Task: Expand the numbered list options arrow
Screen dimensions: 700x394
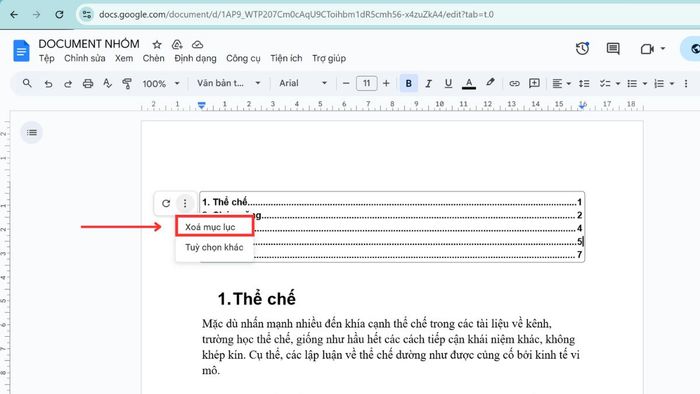Action: tap(671, 83)
